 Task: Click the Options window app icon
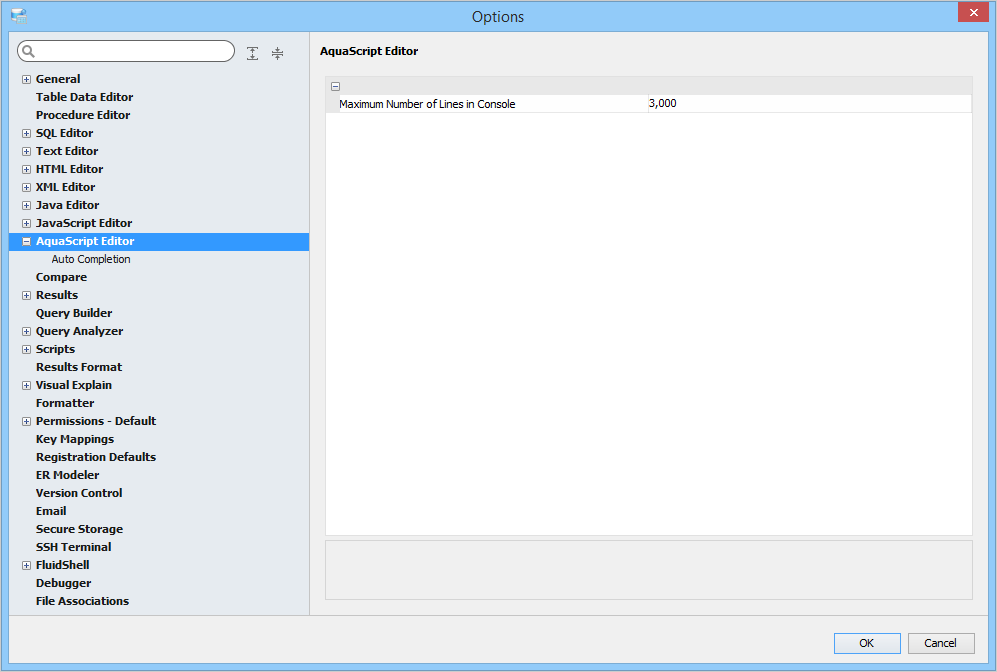point(19,16)
